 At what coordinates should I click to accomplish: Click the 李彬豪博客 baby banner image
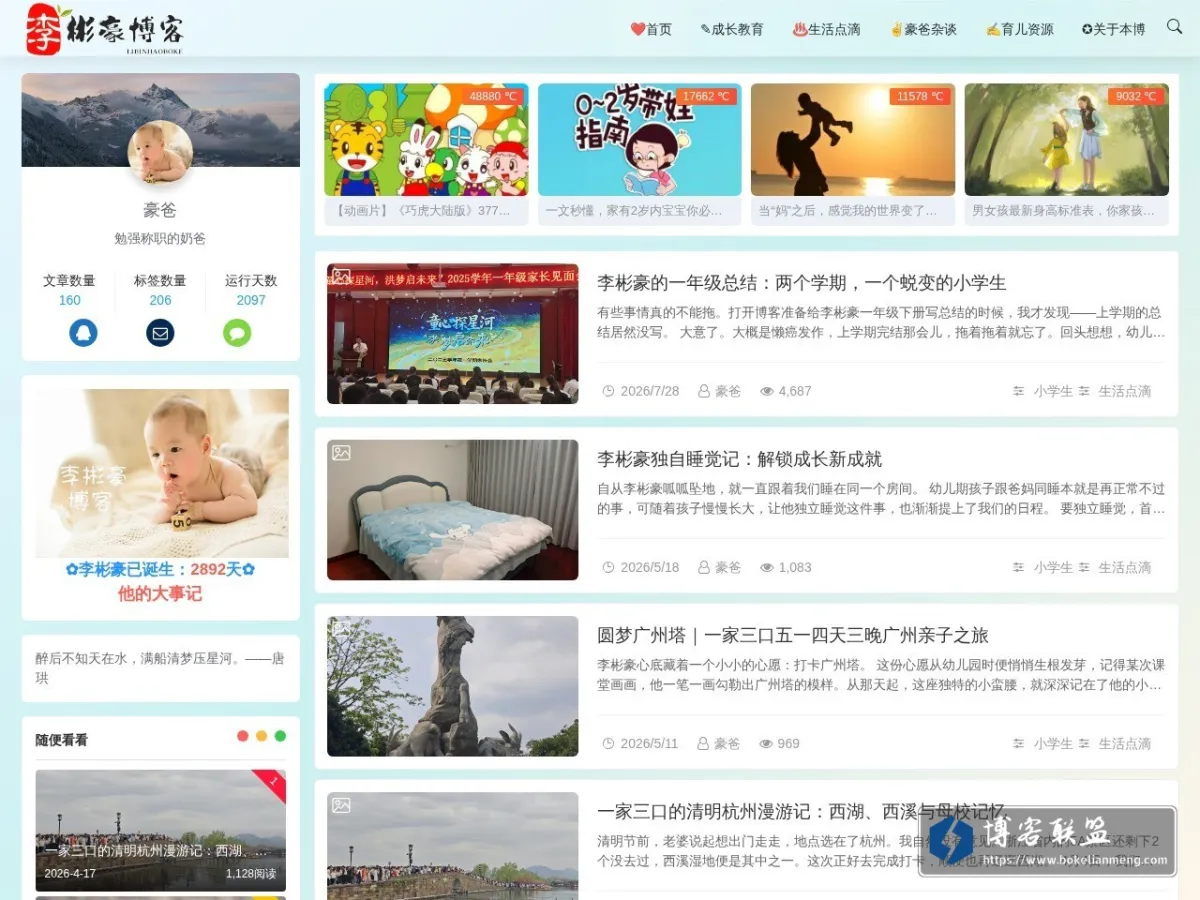[x=162, y=473]
